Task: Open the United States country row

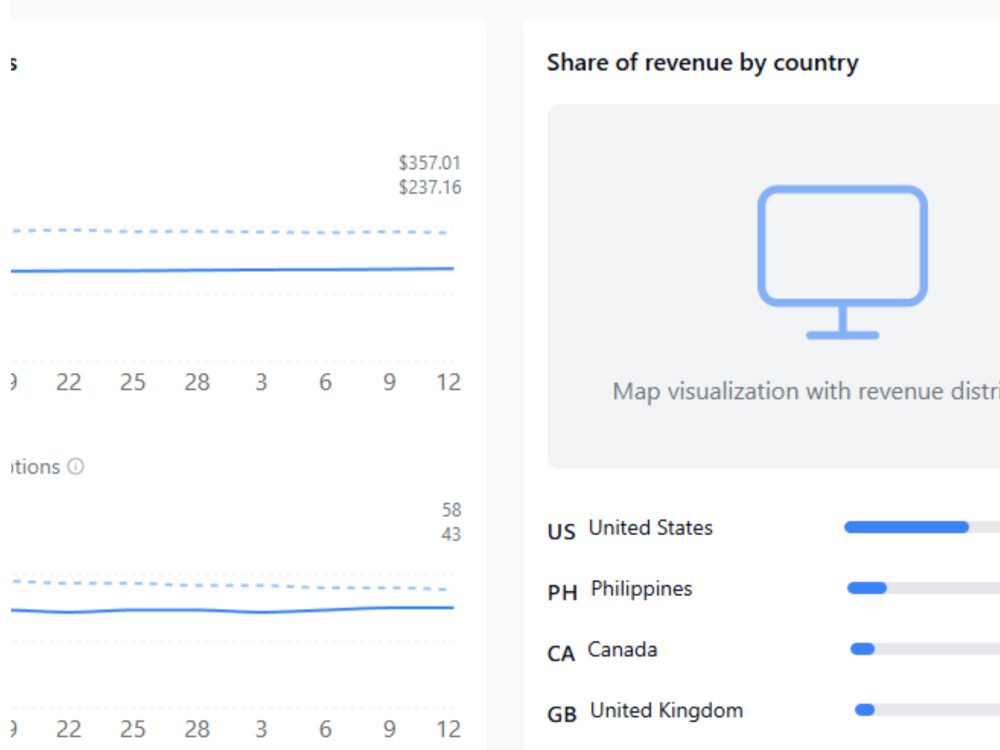Action: coord(774,529)
